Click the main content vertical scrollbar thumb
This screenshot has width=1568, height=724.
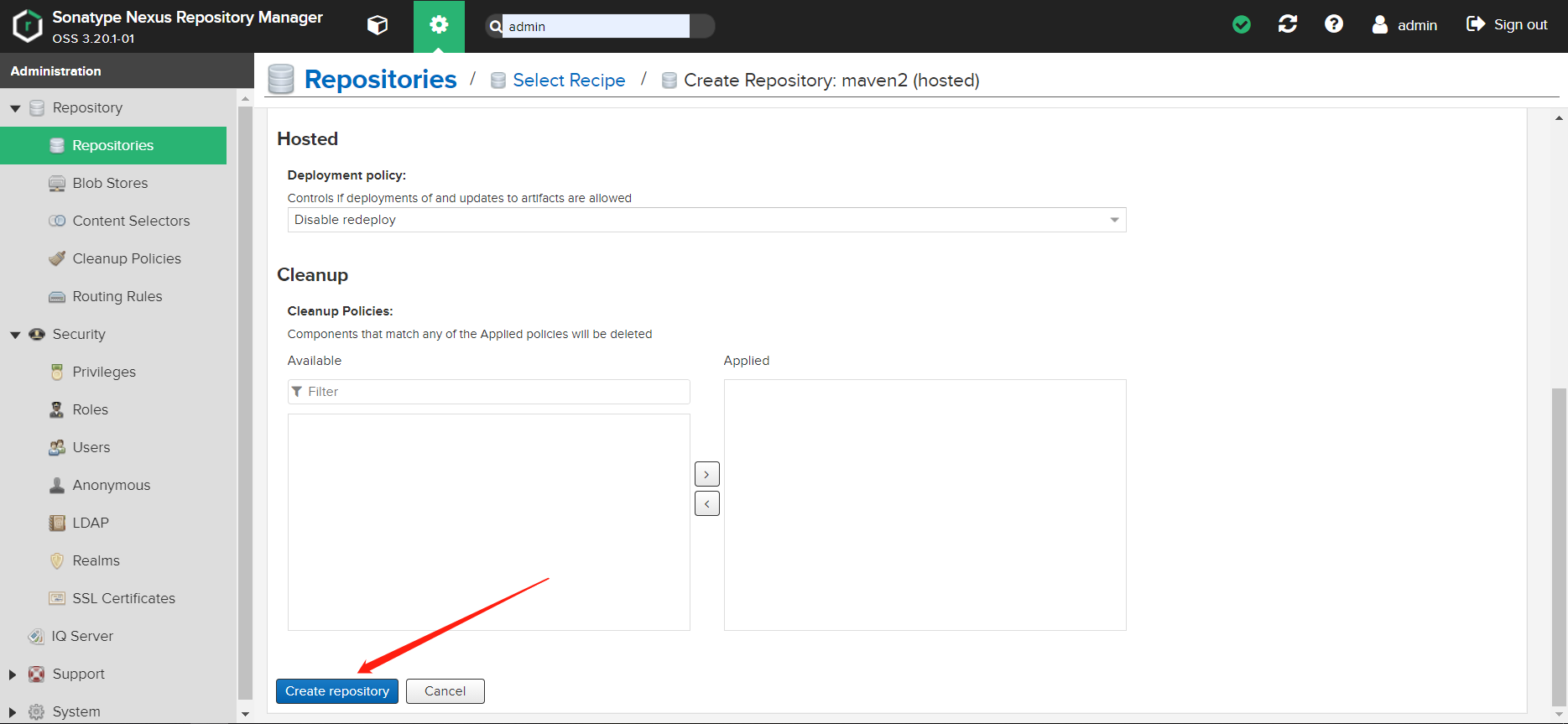click(x=1559, y=547)
